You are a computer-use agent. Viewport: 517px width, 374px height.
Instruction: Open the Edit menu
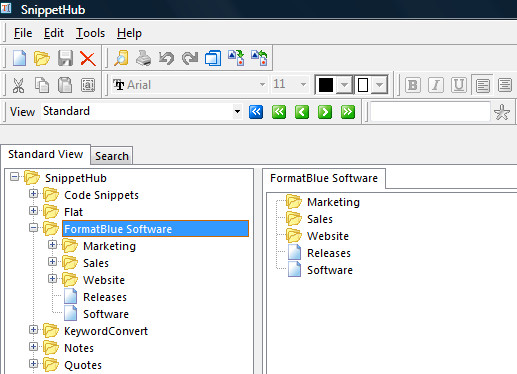54,33
